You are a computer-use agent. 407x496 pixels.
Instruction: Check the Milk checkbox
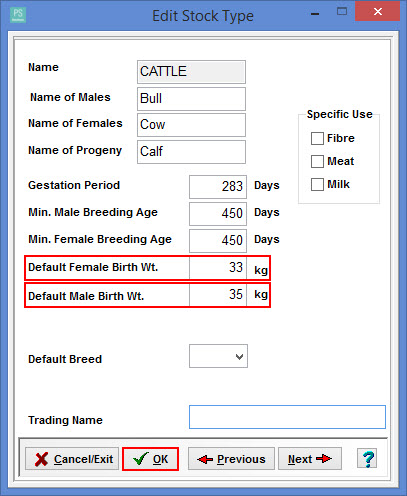tap(317, 184)
